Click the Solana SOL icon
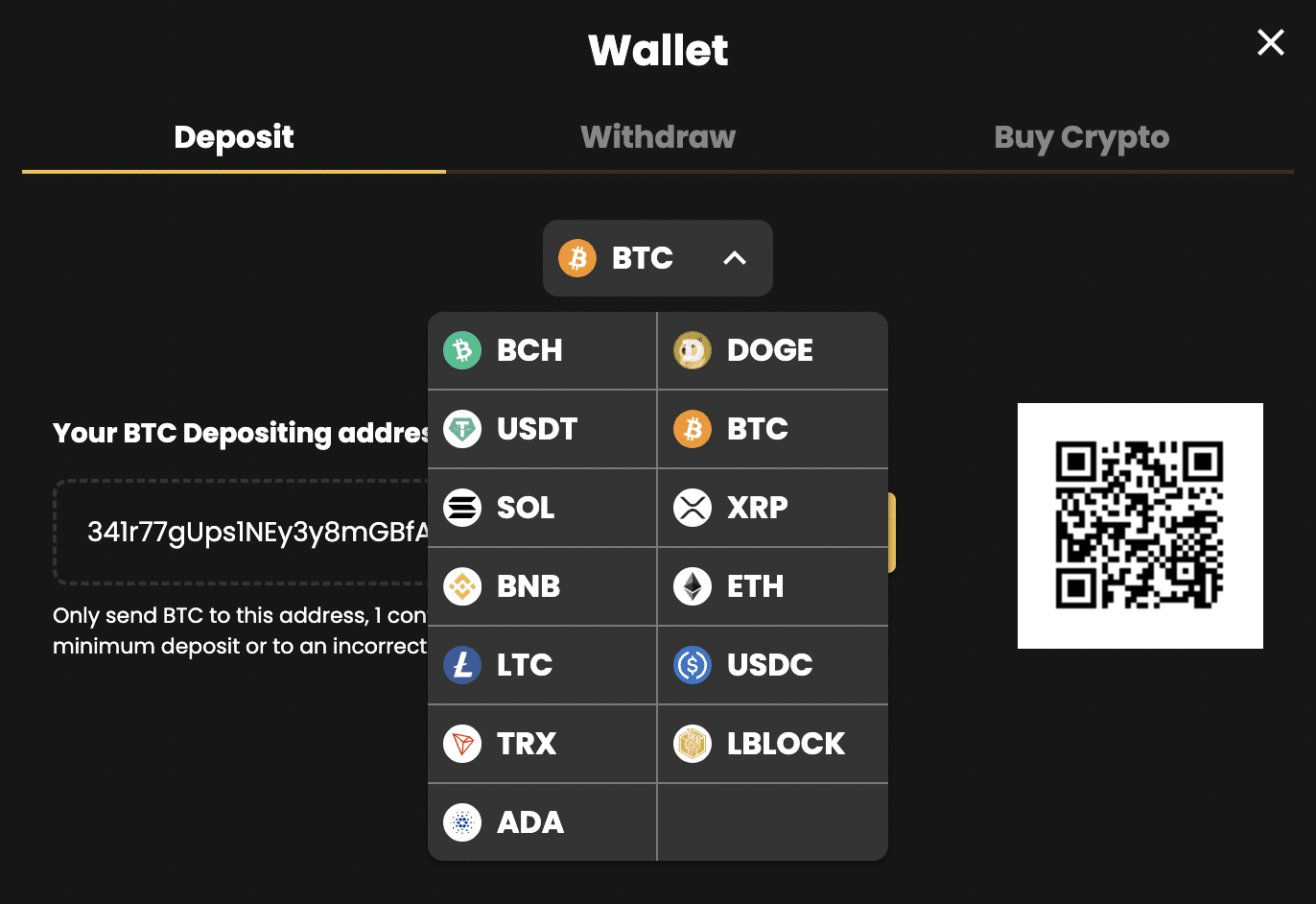The image size is (1316, 904). [x=462, y=508]
